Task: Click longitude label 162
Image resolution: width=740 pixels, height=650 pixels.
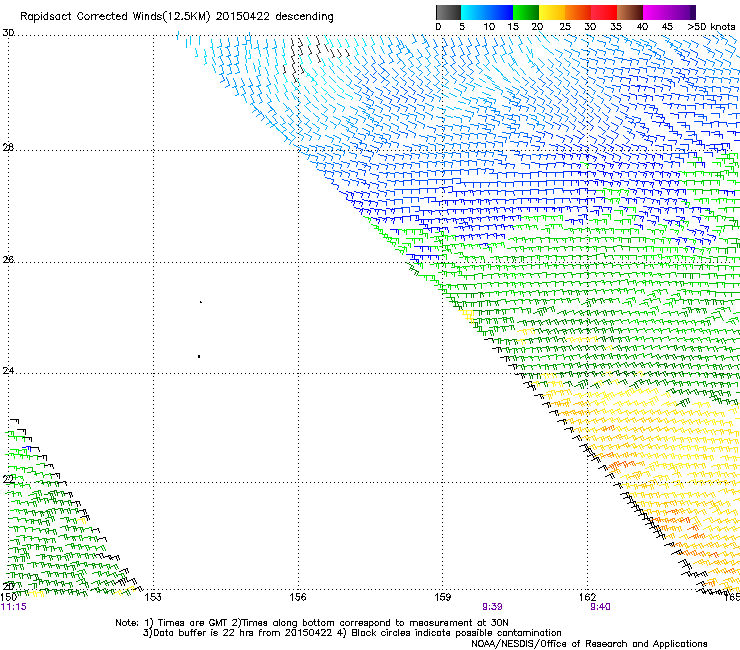Action: point(588,597)
